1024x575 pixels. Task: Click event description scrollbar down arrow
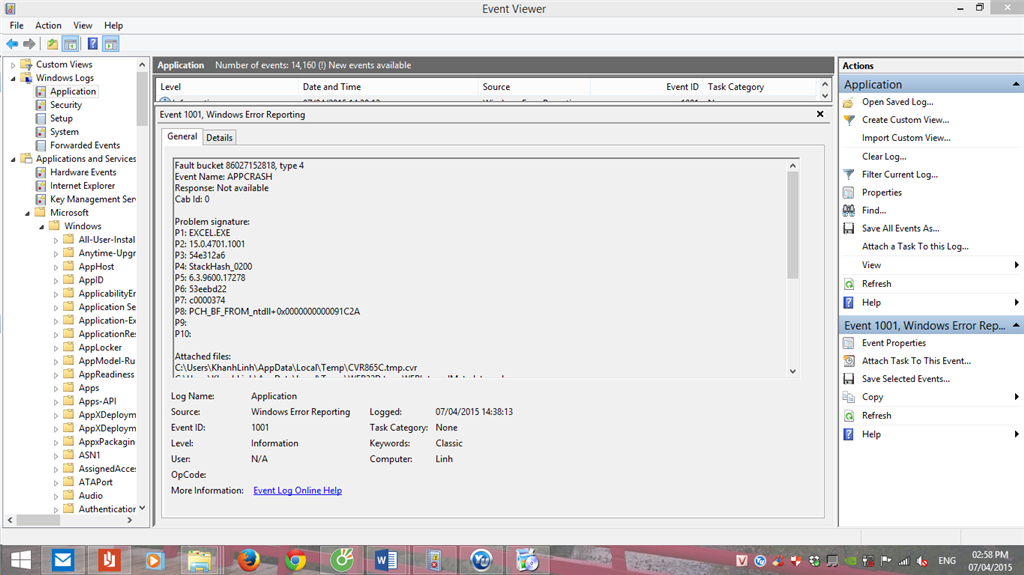793,371
